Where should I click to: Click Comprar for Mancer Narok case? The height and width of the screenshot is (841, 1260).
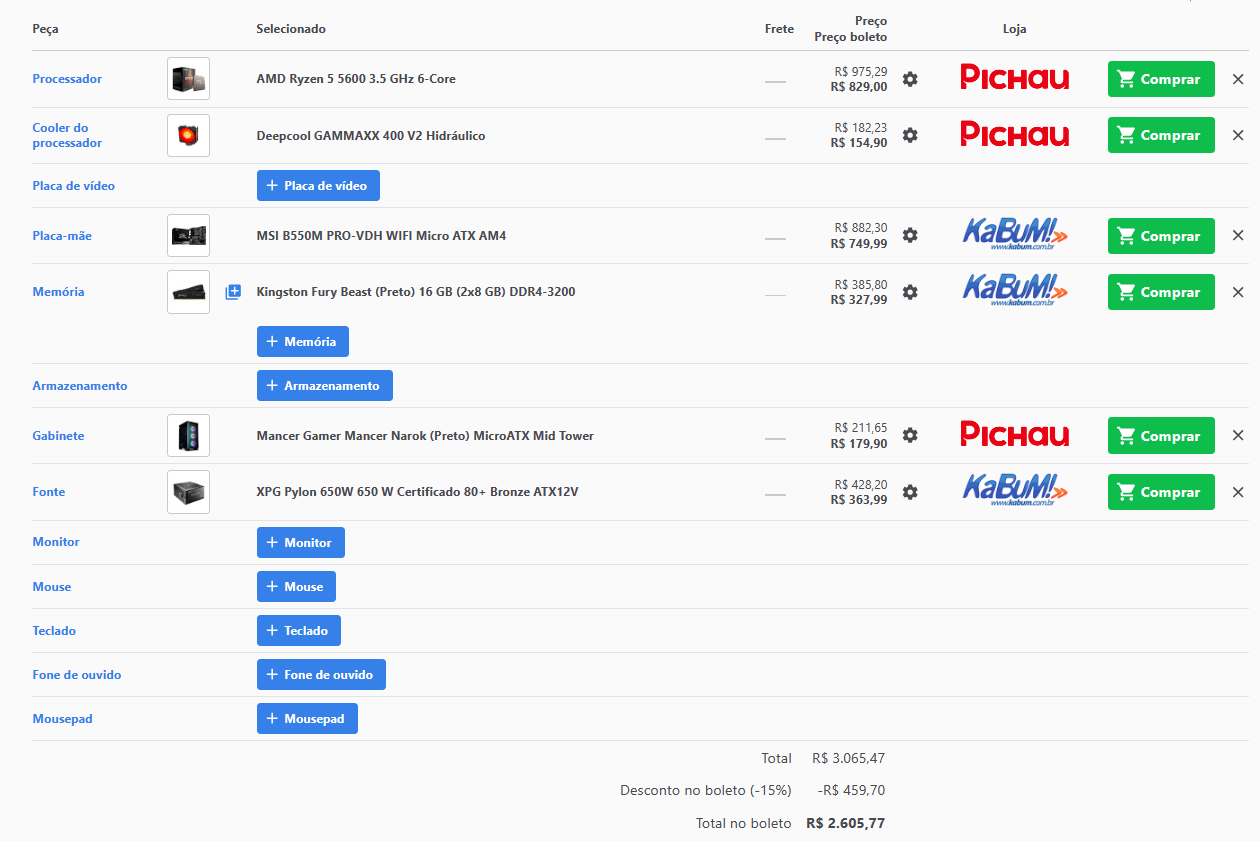coord(1161,436)
